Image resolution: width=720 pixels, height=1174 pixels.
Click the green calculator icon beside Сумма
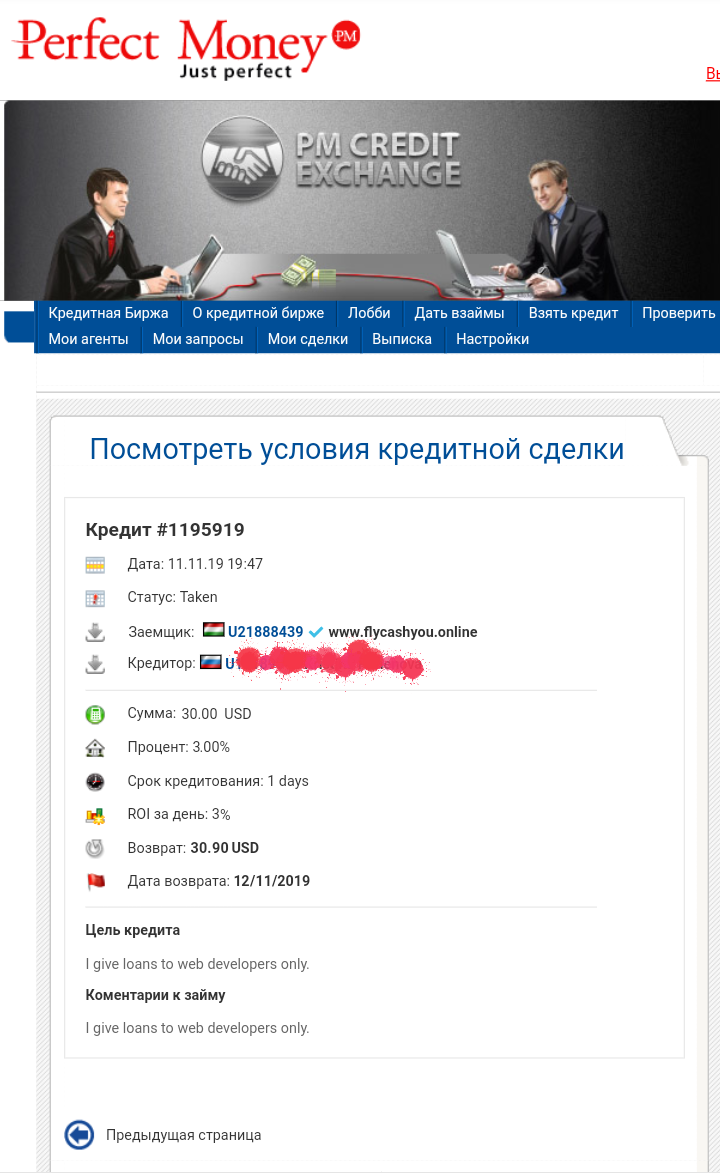[x=95, y=714]
